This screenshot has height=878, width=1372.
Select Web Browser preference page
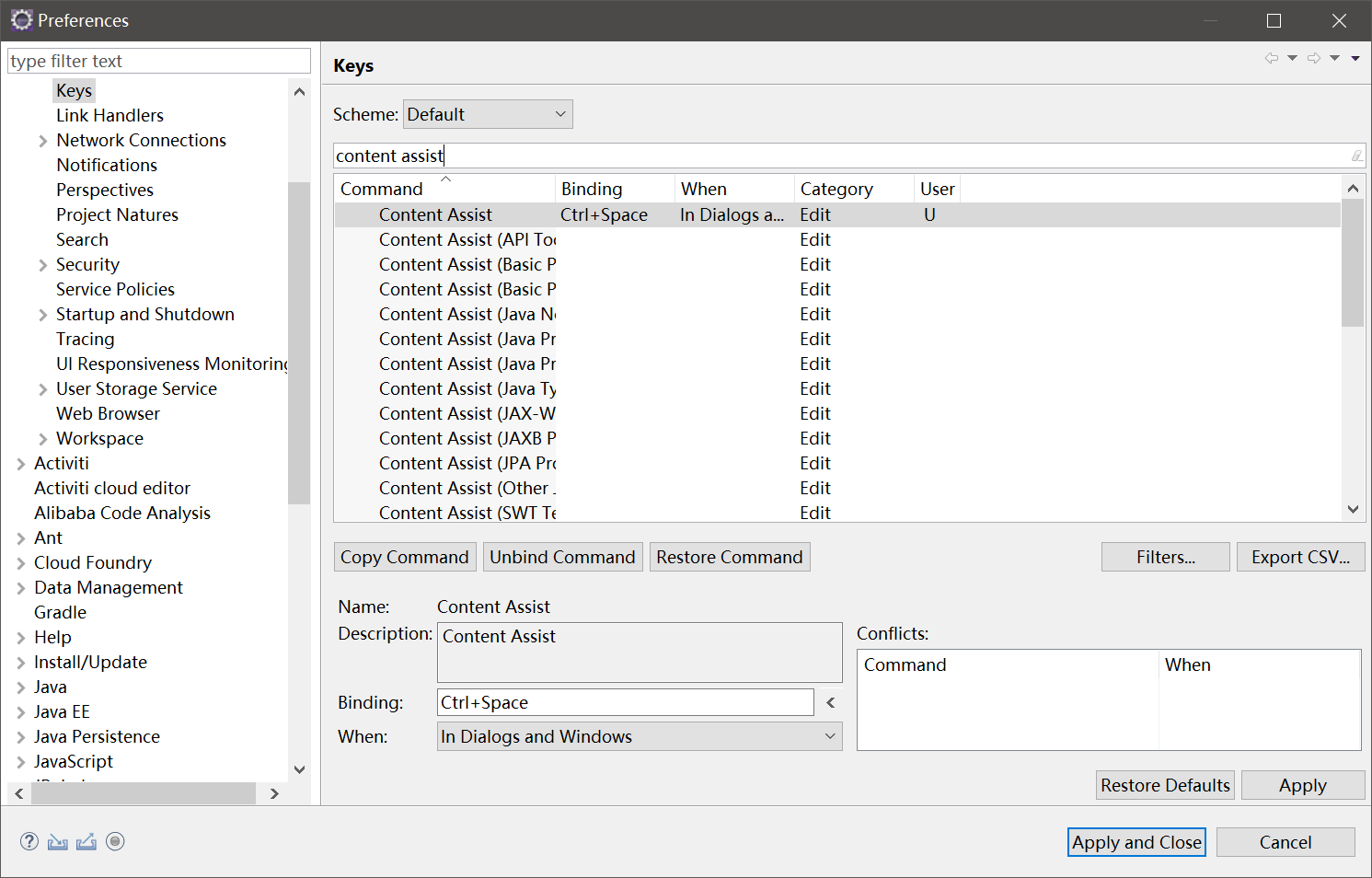click(108, 413)
